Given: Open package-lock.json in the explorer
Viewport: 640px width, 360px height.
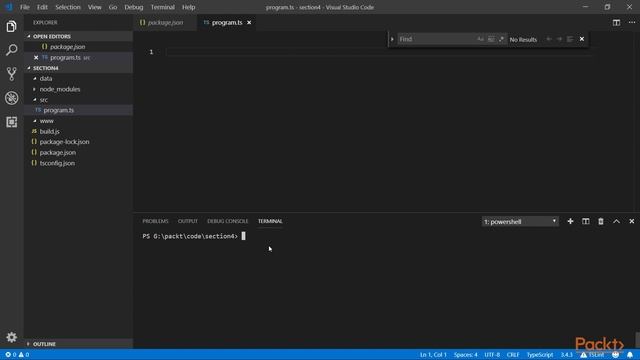Looking at the screenshot, I should click(78, 142).
